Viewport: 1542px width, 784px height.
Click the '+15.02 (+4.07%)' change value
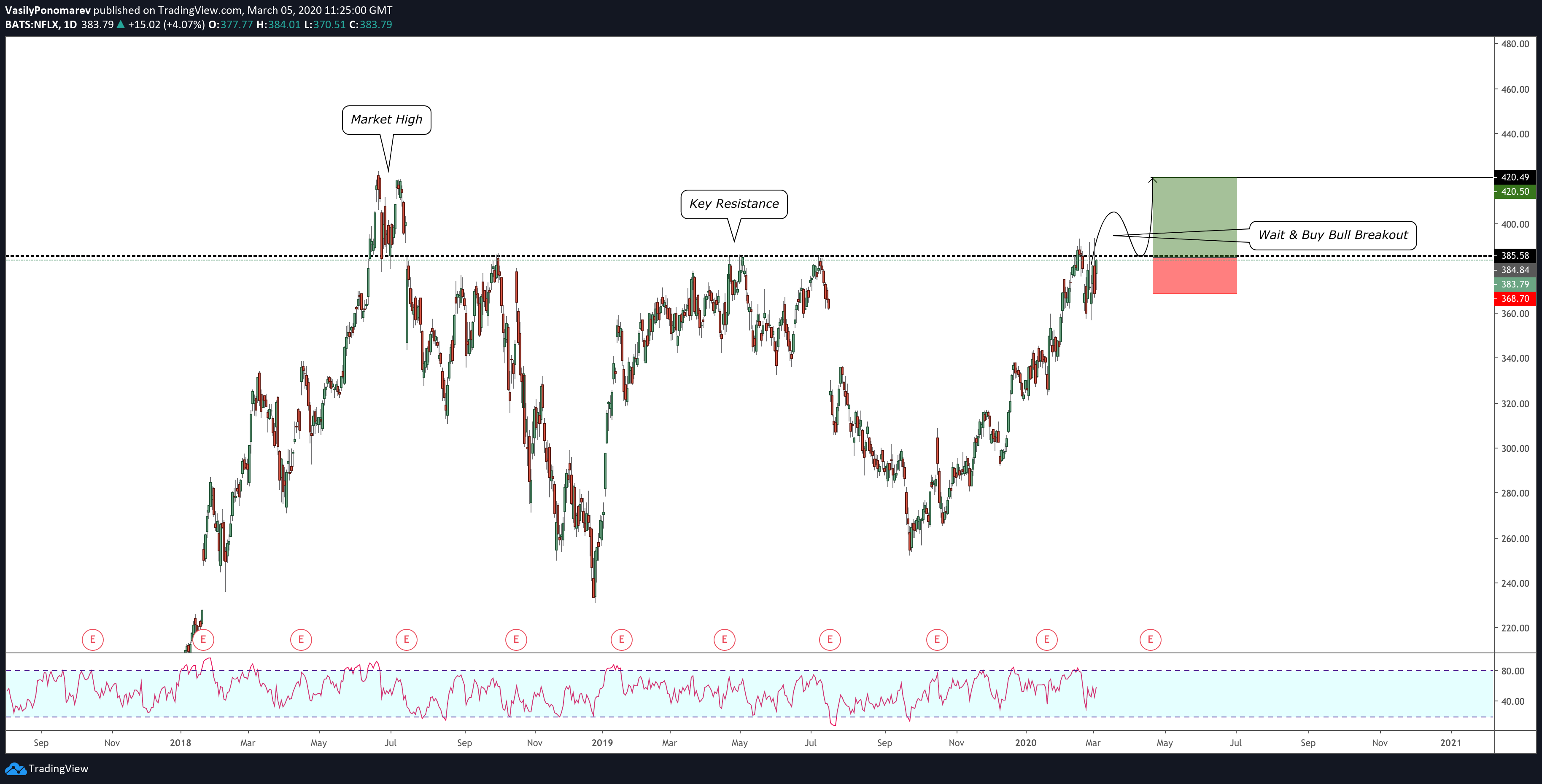[167, 24]
